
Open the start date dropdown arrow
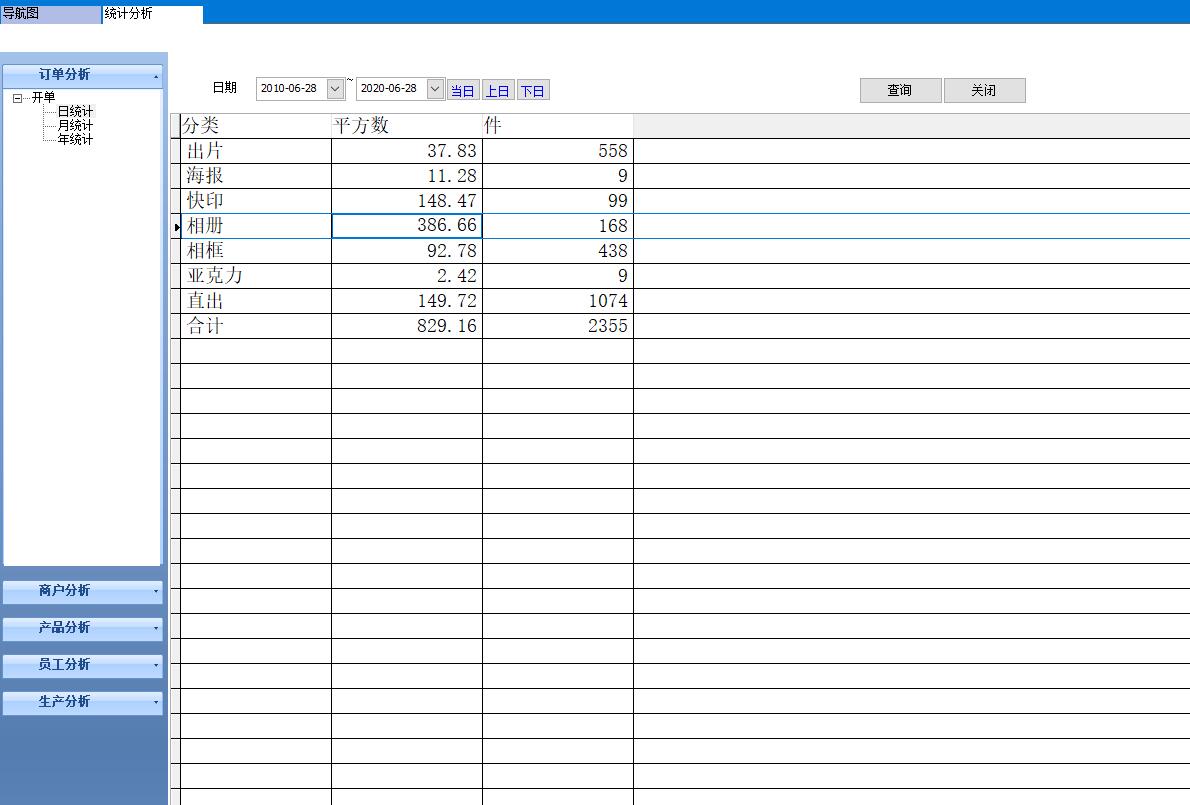coord(335,89)
